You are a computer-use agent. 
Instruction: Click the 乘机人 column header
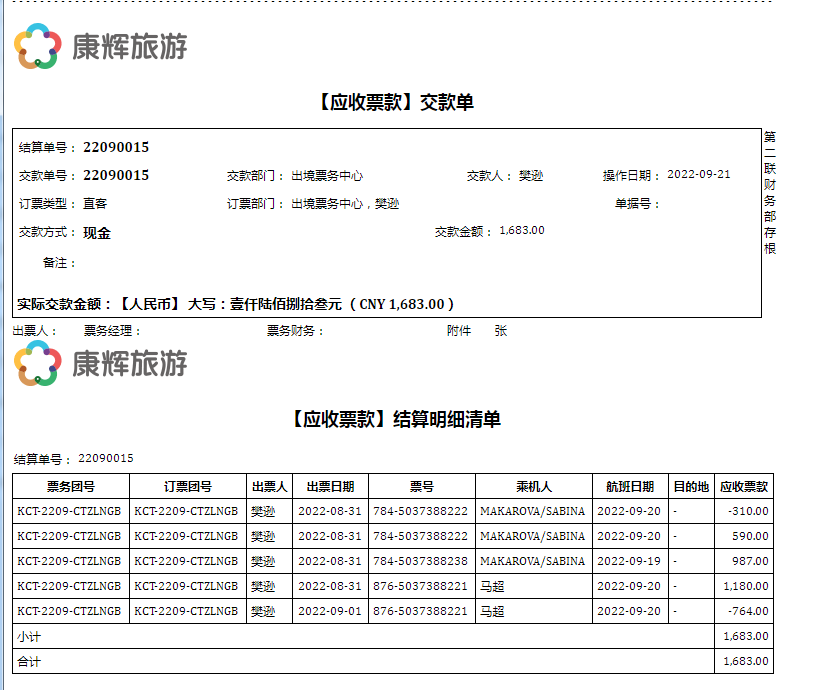pyautogui.click(x=533, y=487)
